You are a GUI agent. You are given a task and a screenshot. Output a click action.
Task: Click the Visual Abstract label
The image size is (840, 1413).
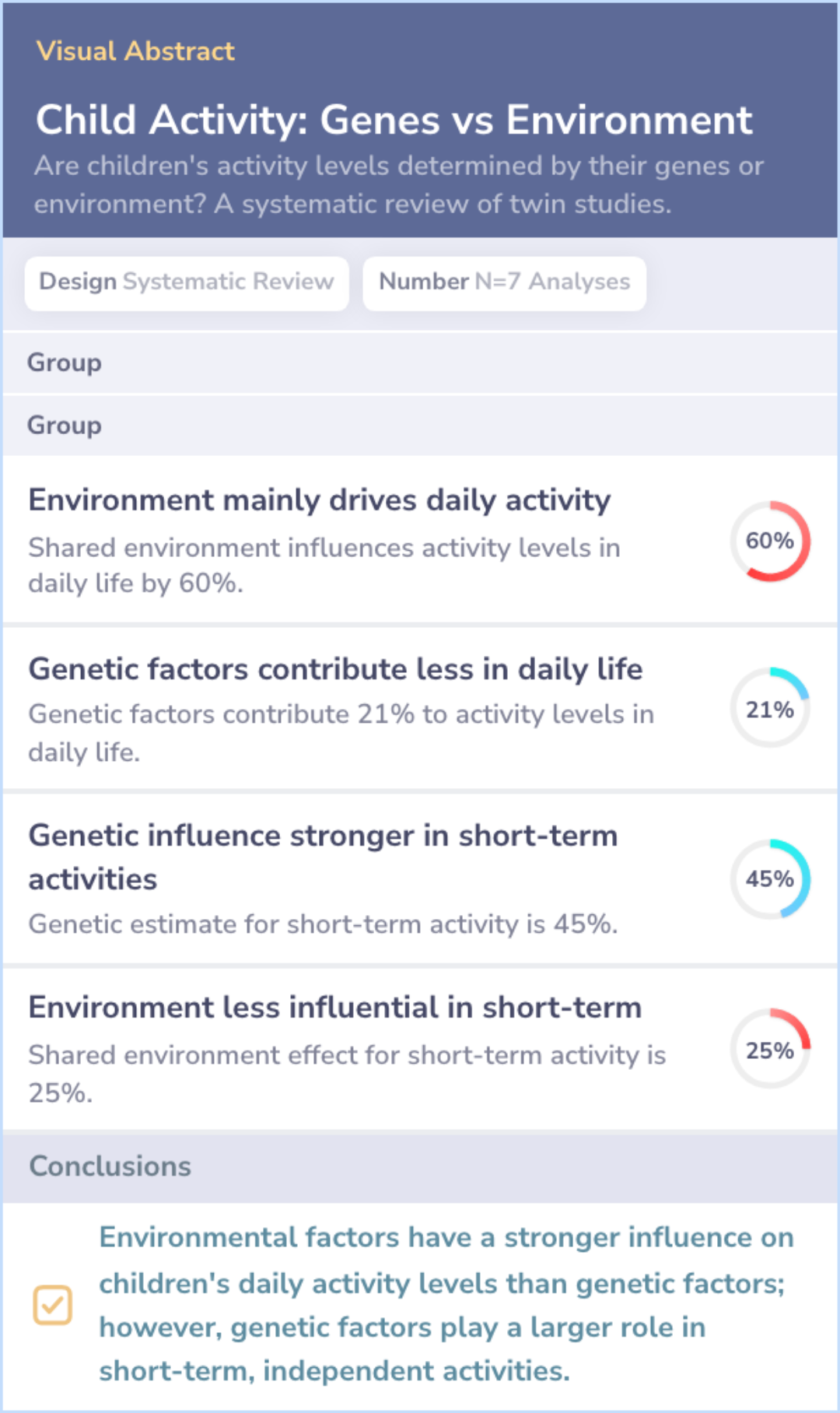pos(135,51)
